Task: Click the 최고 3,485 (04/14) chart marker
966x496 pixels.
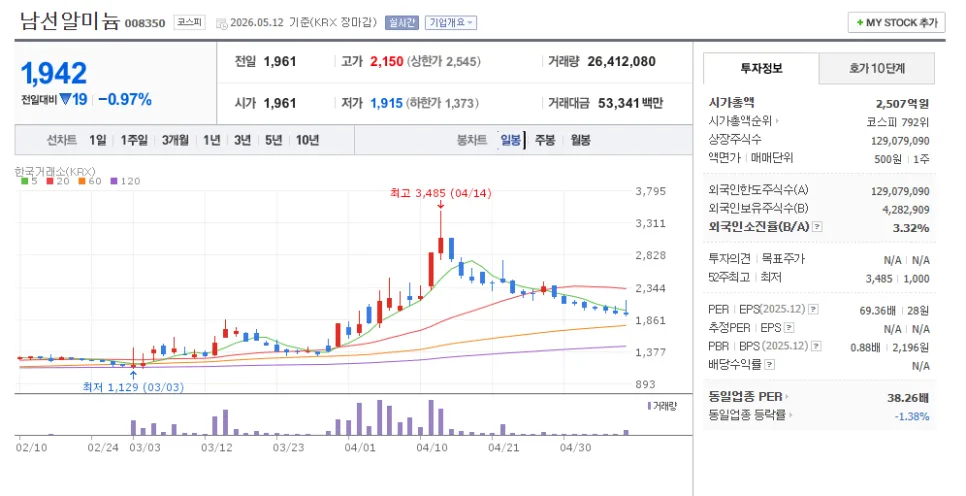Action: [440, 193]
